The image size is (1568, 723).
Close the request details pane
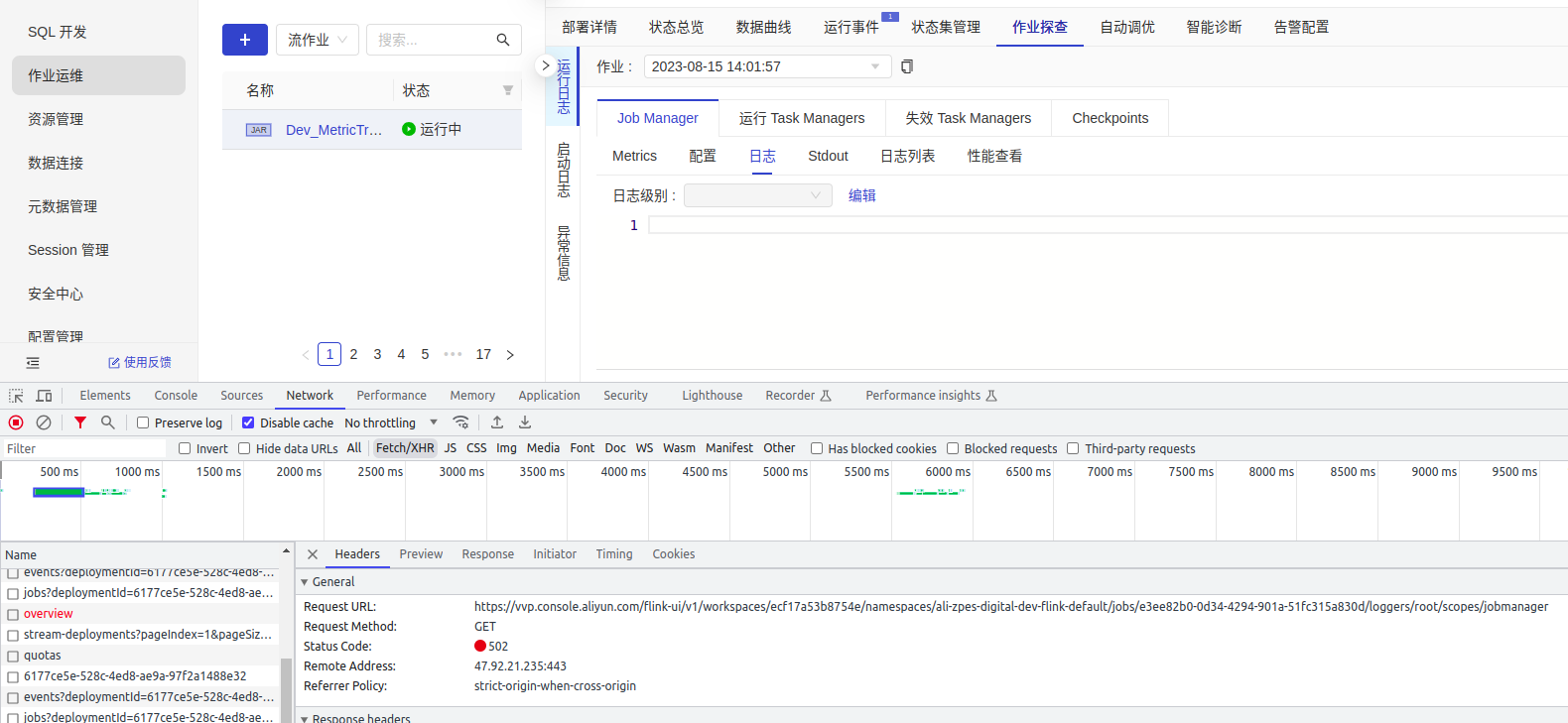(313, 554)
